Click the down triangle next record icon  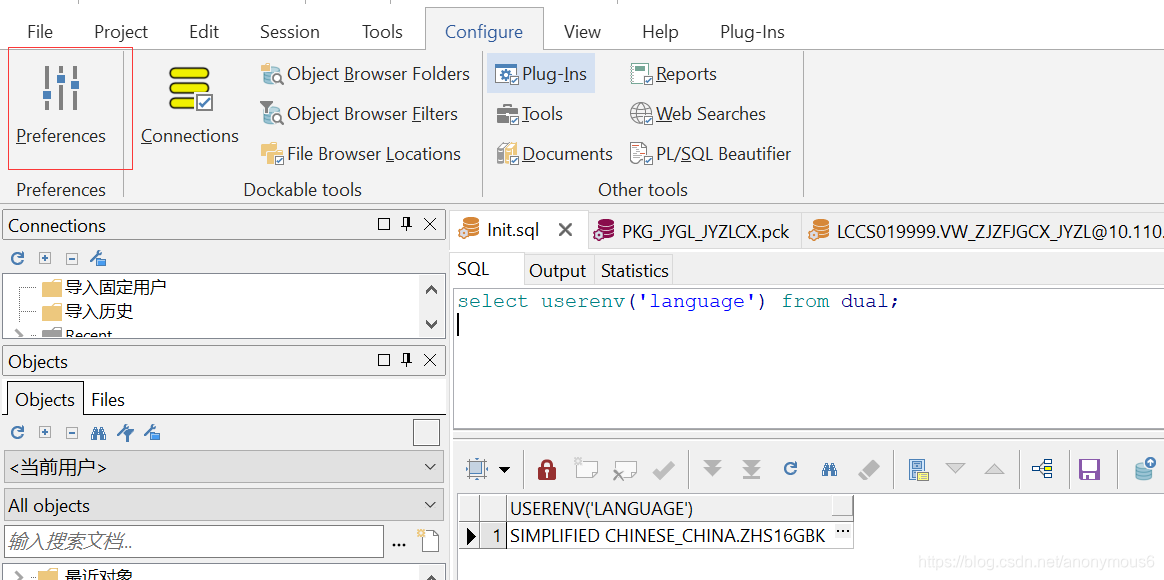(x=955, y=469)
